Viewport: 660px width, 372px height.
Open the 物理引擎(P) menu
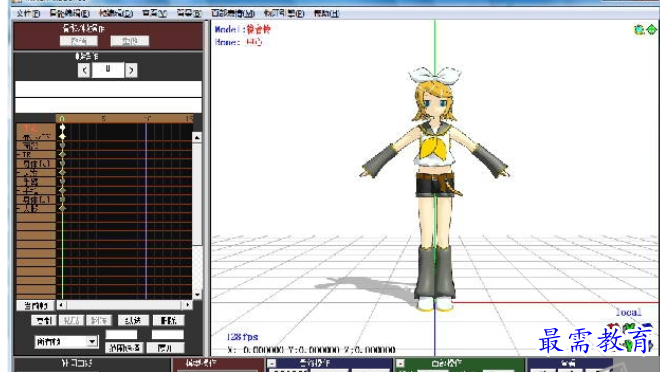(284, 13)
